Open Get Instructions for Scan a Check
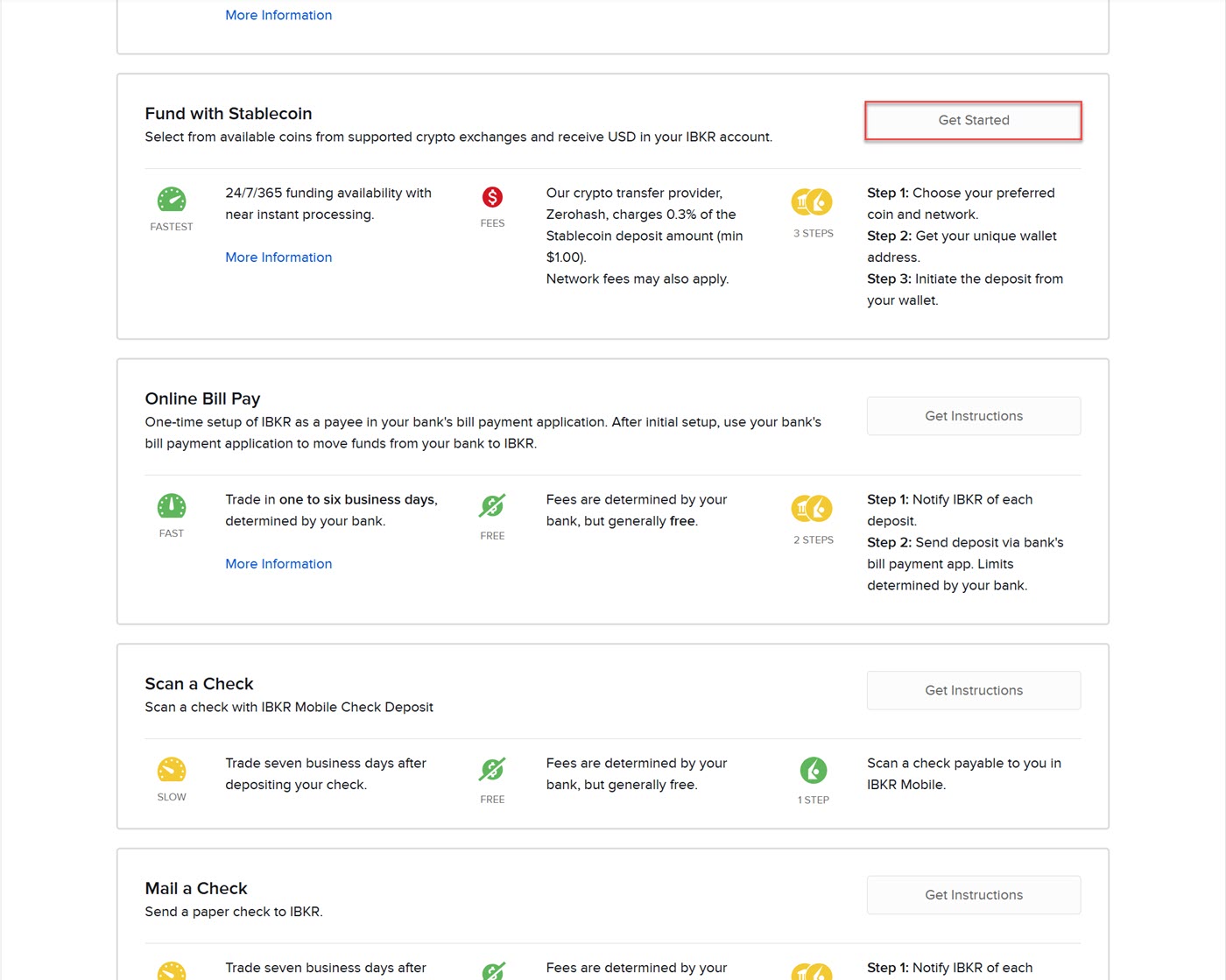This screenshot has width=1226, height=980. pos(974,690)
